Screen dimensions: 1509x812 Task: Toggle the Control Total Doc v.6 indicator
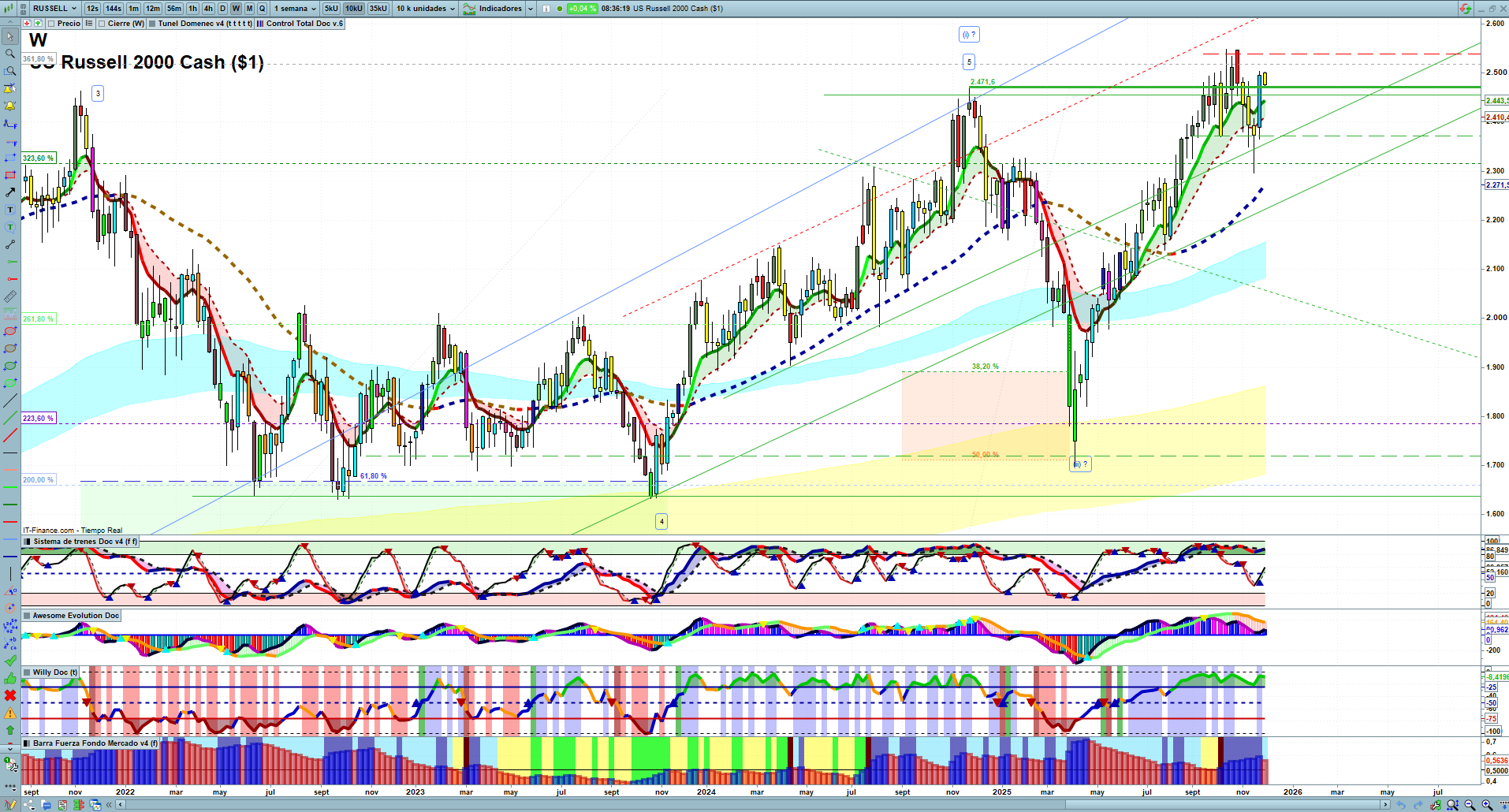(x=260, y=24)
